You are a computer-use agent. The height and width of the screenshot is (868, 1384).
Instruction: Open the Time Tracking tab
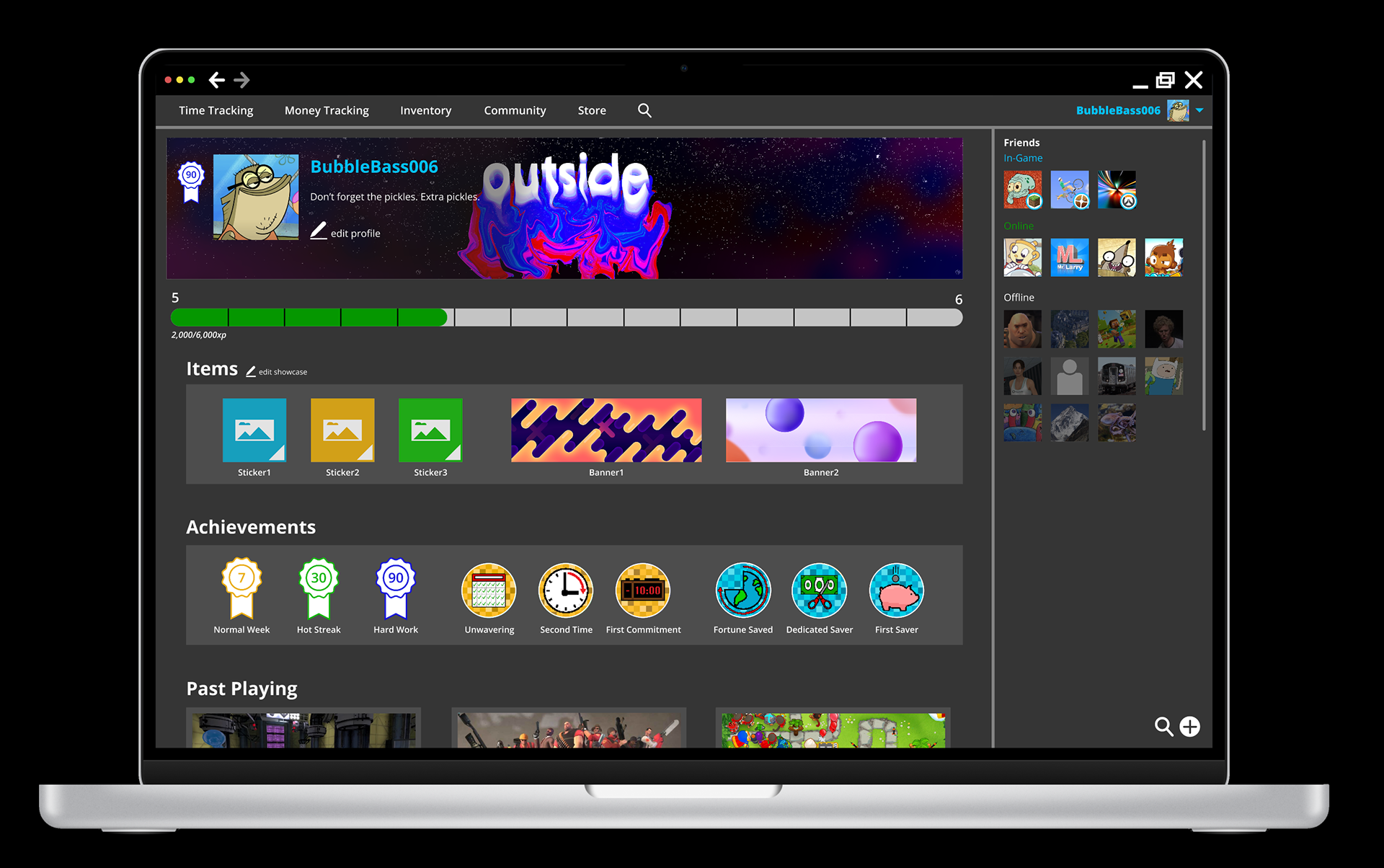pos(216,110)
